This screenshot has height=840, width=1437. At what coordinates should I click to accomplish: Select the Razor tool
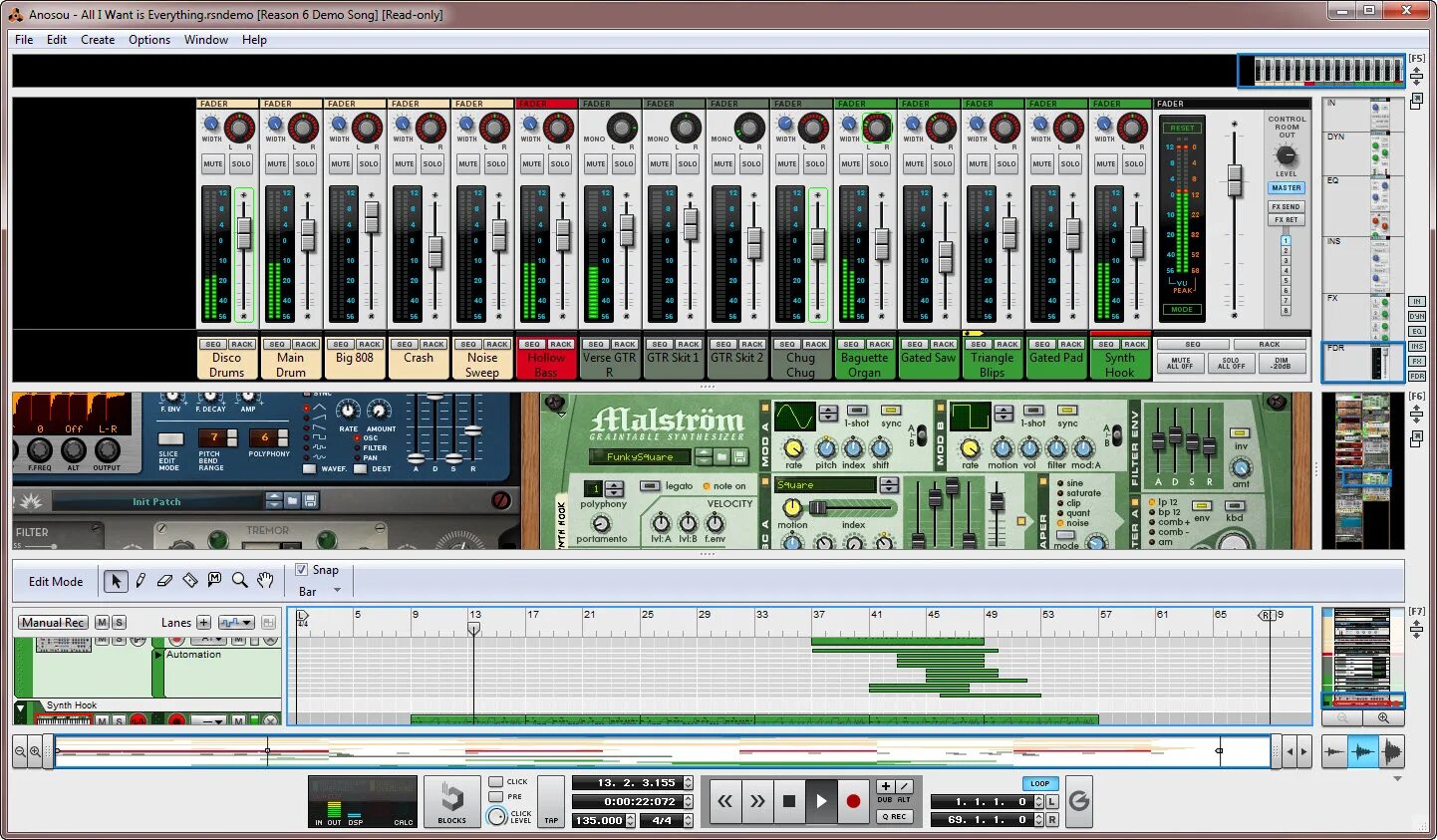click(190, 580)
